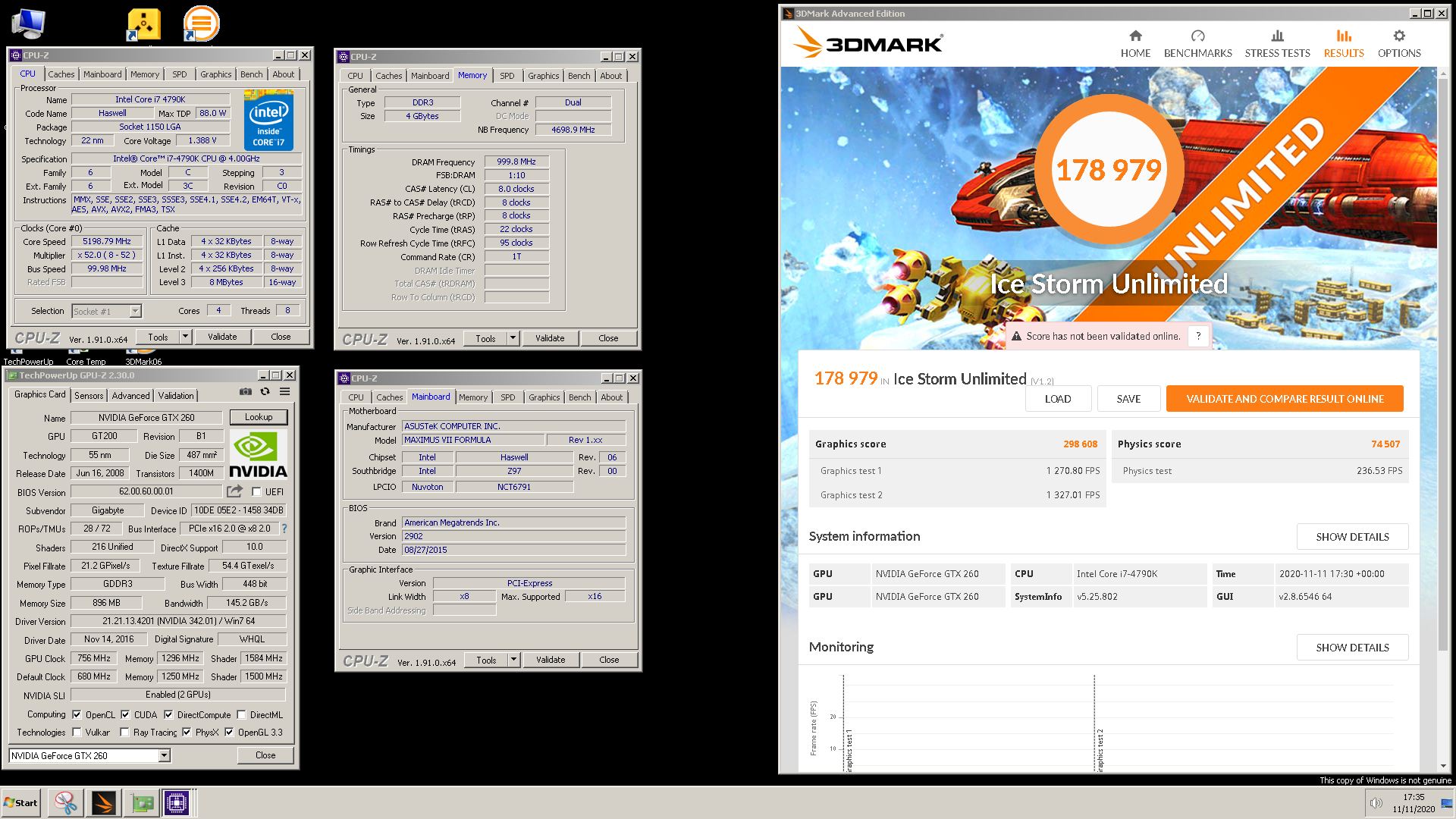Click the validation help question mark
This screenshot has height=819, width=1456.
click(1198, 336)
